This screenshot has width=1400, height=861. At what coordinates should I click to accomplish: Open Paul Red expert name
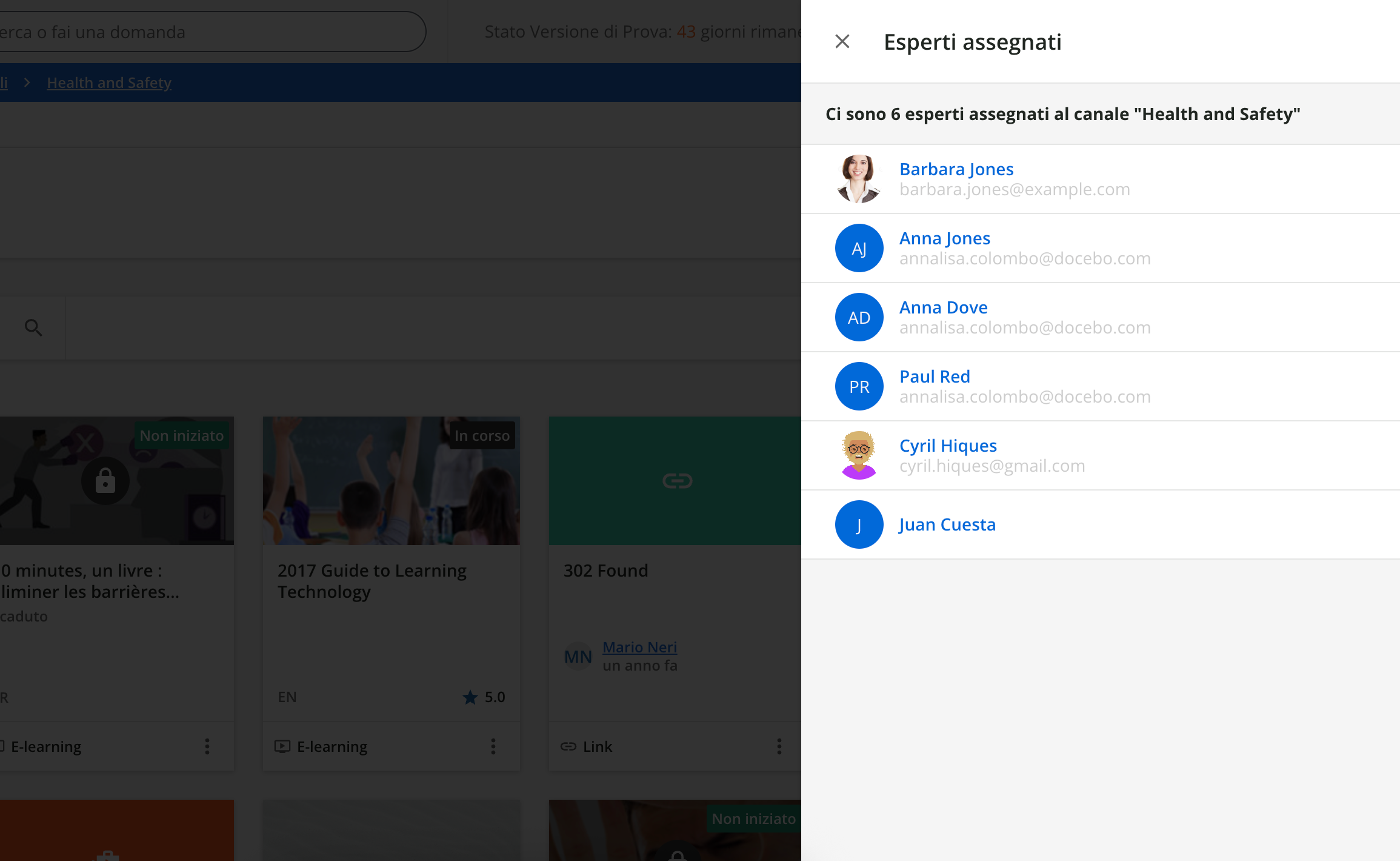pos(934,377)
